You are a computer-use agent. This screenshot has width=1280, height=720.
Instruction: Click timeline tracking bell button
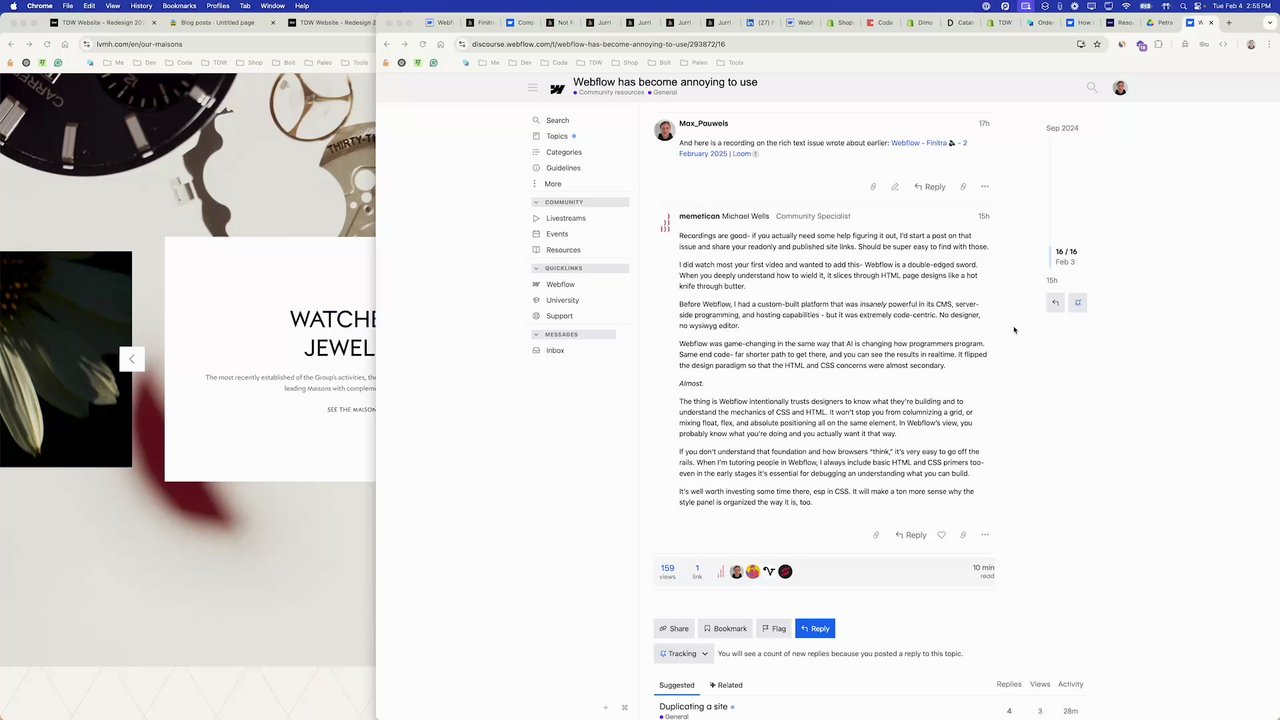1077,303
